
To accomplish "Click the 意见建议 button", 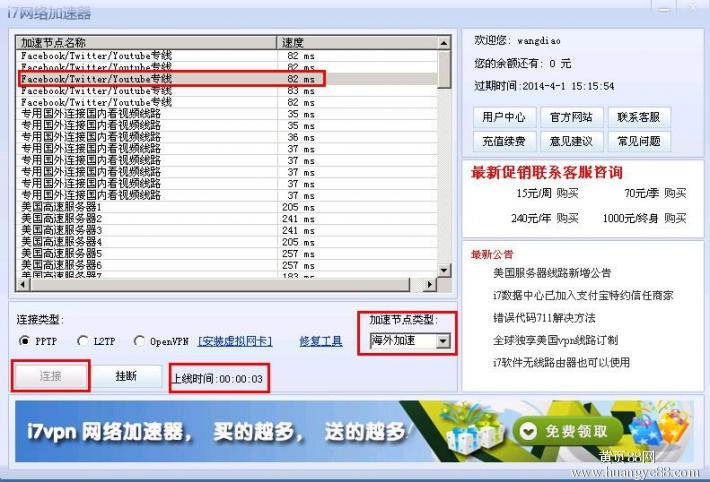I will pos(571,141).
